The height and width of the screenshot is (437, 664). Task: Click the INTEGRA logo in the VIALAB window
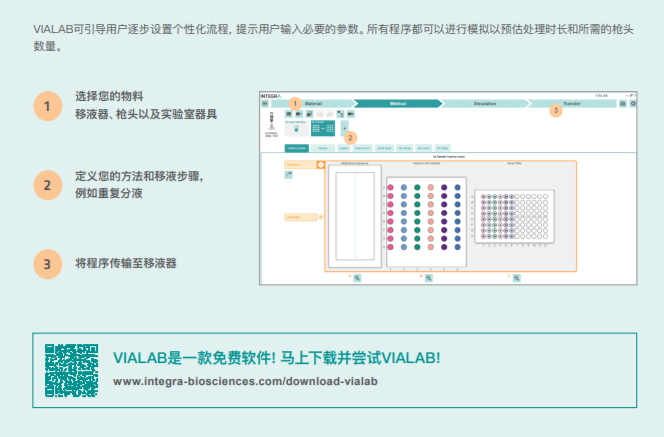pos(271,96)
